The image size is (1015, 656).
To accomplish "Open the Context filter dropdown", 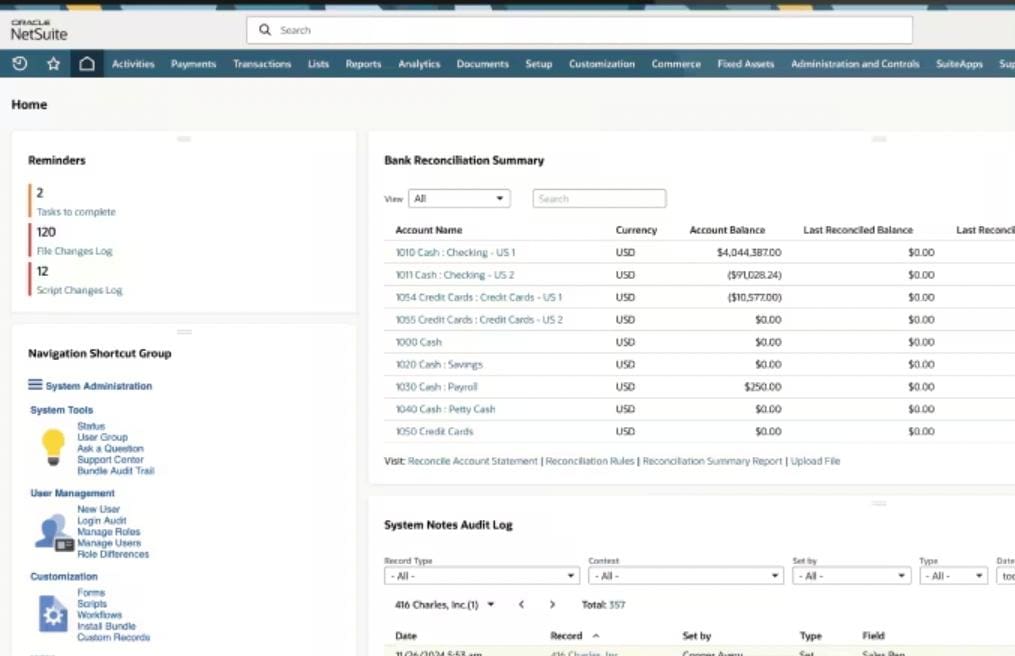I will click(x=685, y=576).
